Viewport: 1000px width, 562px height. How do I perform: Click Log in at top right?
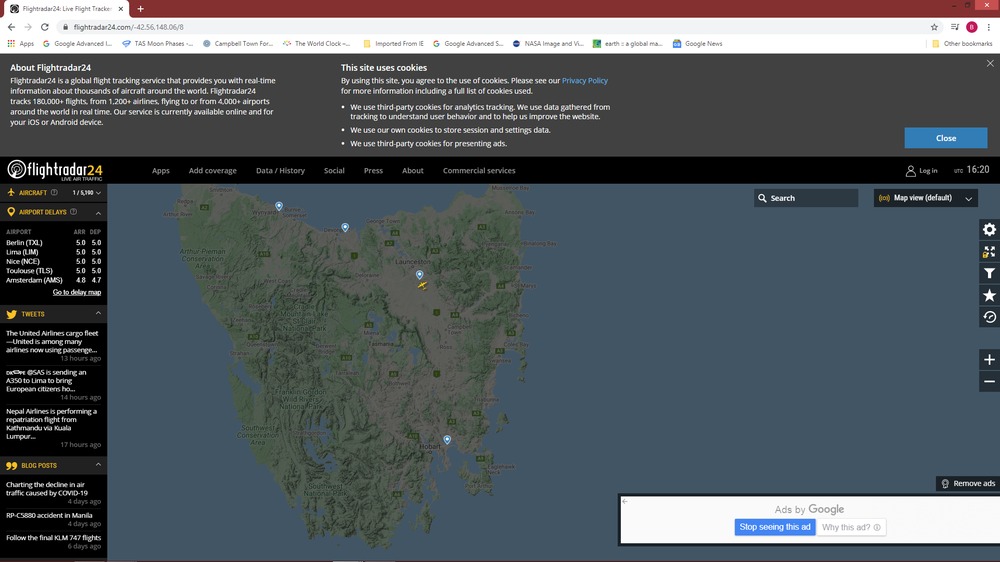(x=921, y=171)
